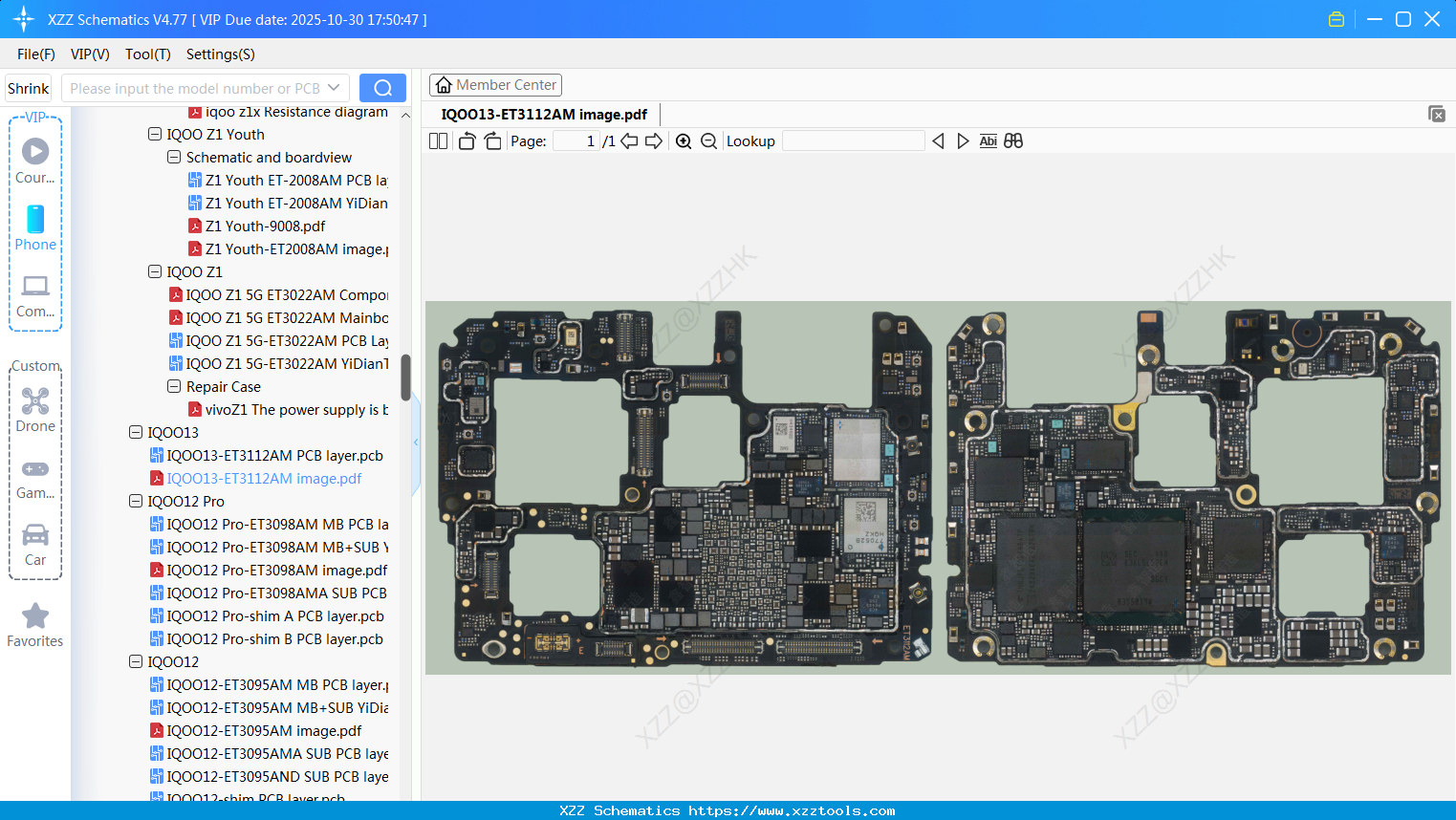The image size is (1456, 820).
Task: Rotate the page clockwise
Action: tap(492, 140)
